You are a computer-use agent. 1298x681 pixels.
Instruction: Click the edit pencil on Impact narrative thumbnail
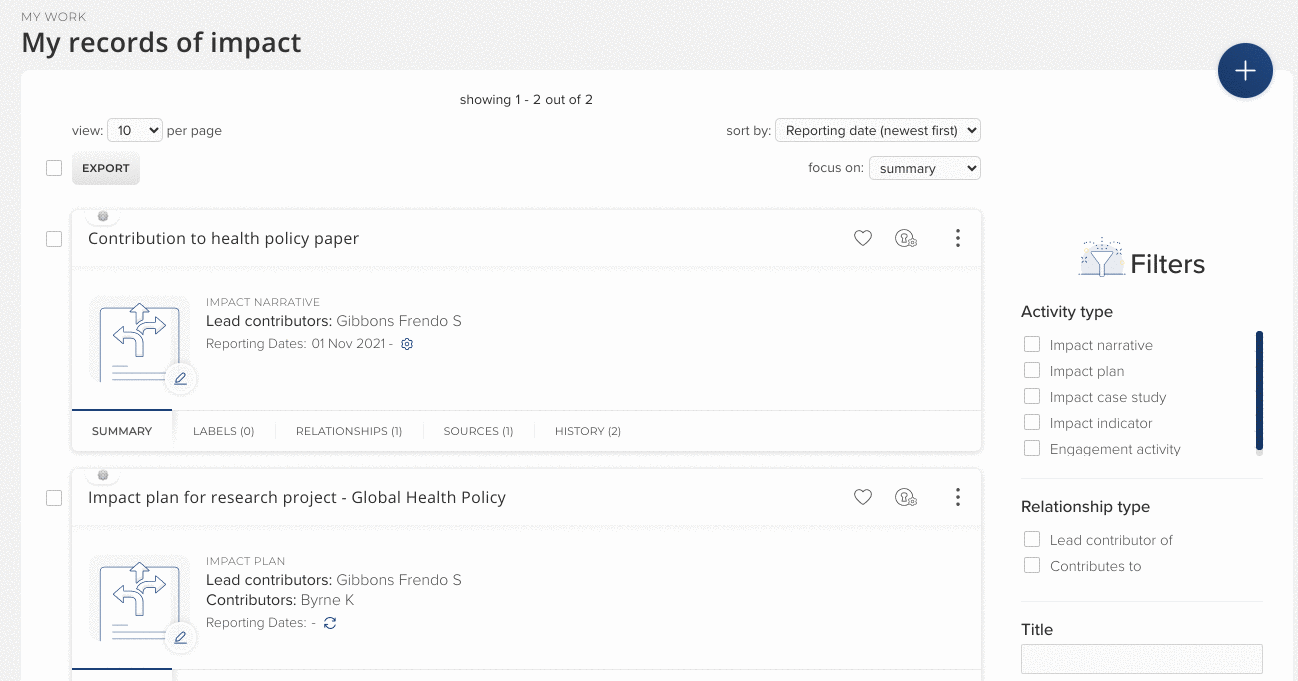click(181, 379)
